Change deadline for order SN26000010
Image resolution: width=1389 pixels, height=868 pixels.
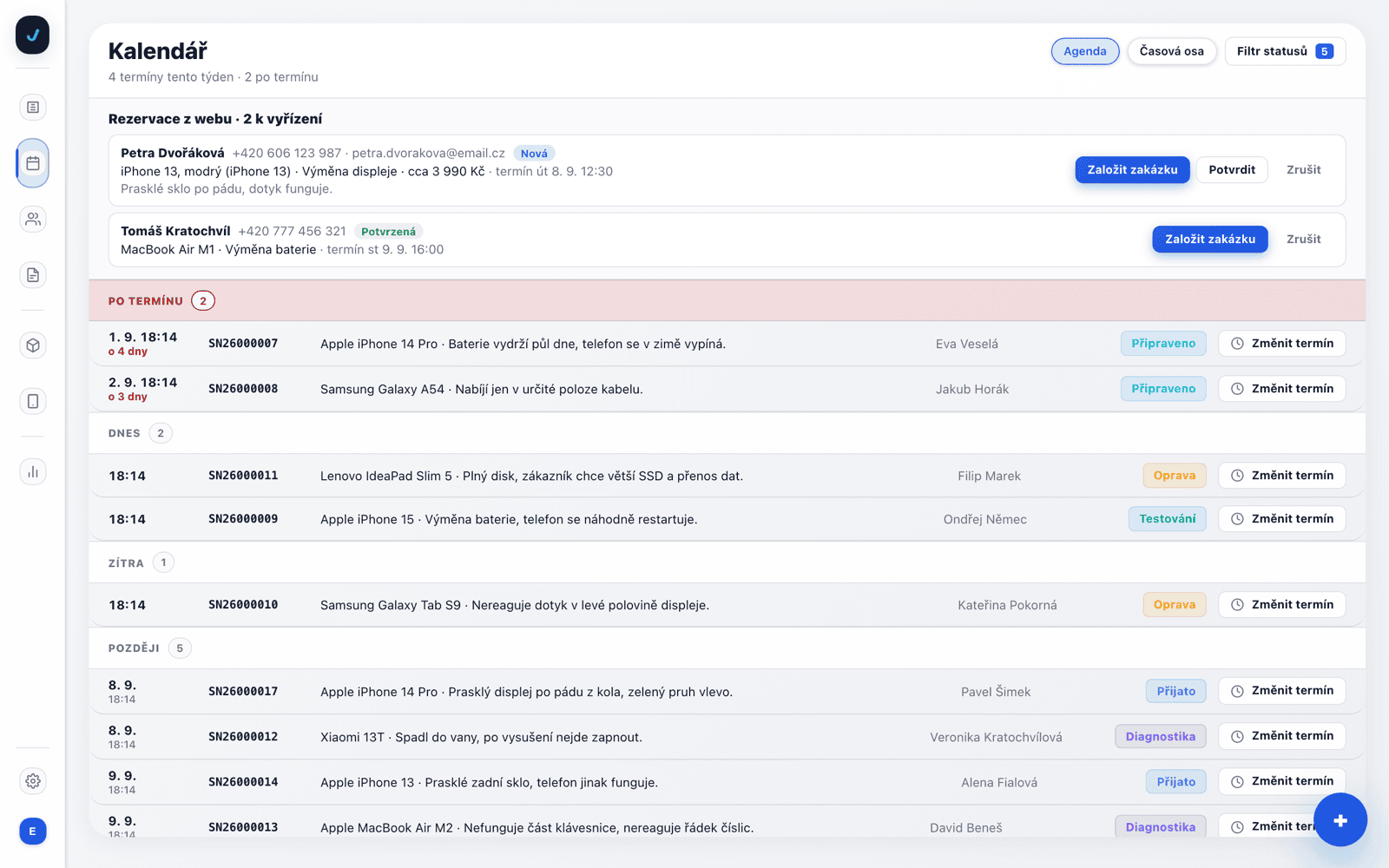(x=1281, y=605)
